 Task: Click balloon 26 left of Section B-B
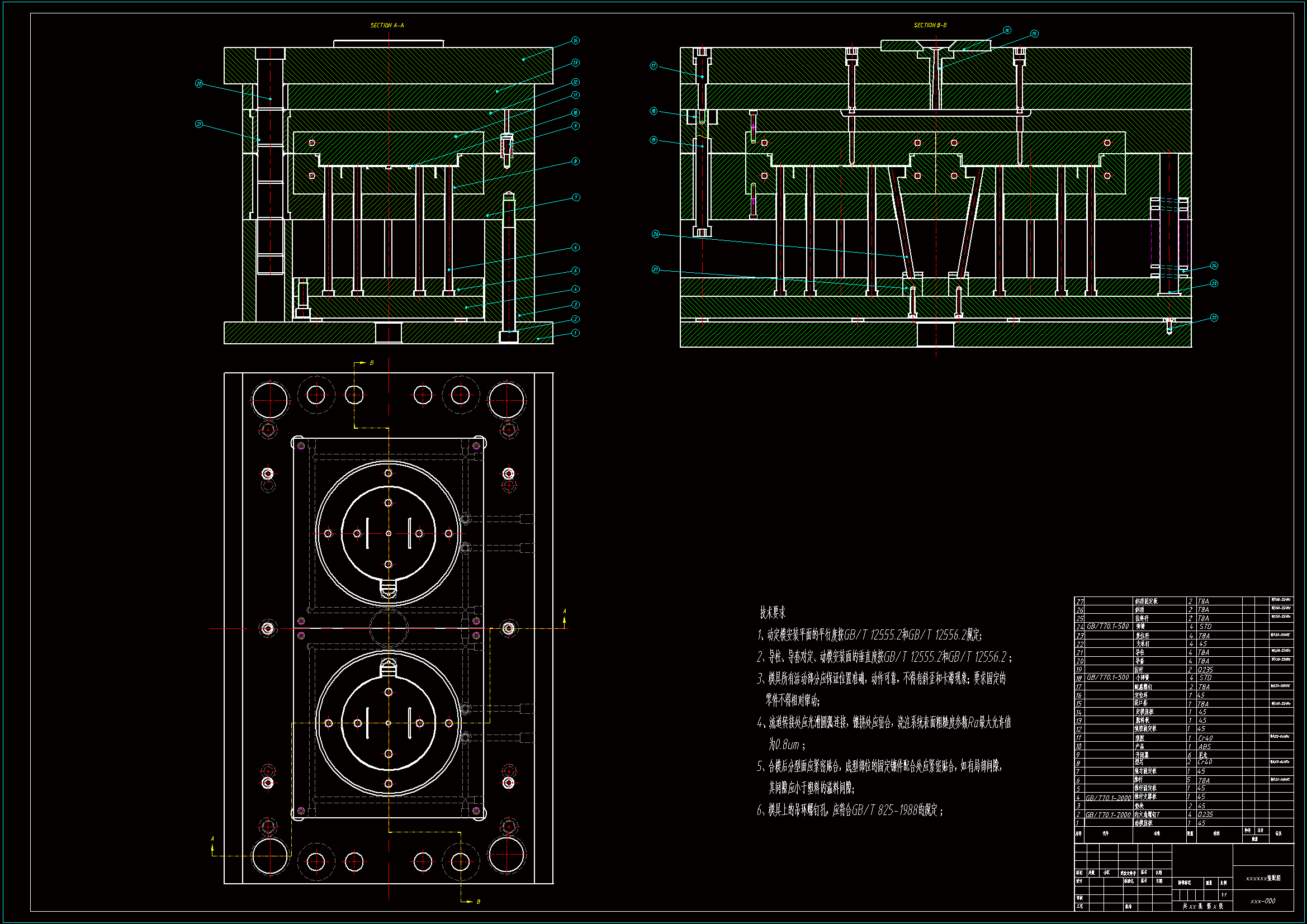click(x=656, y=234)
